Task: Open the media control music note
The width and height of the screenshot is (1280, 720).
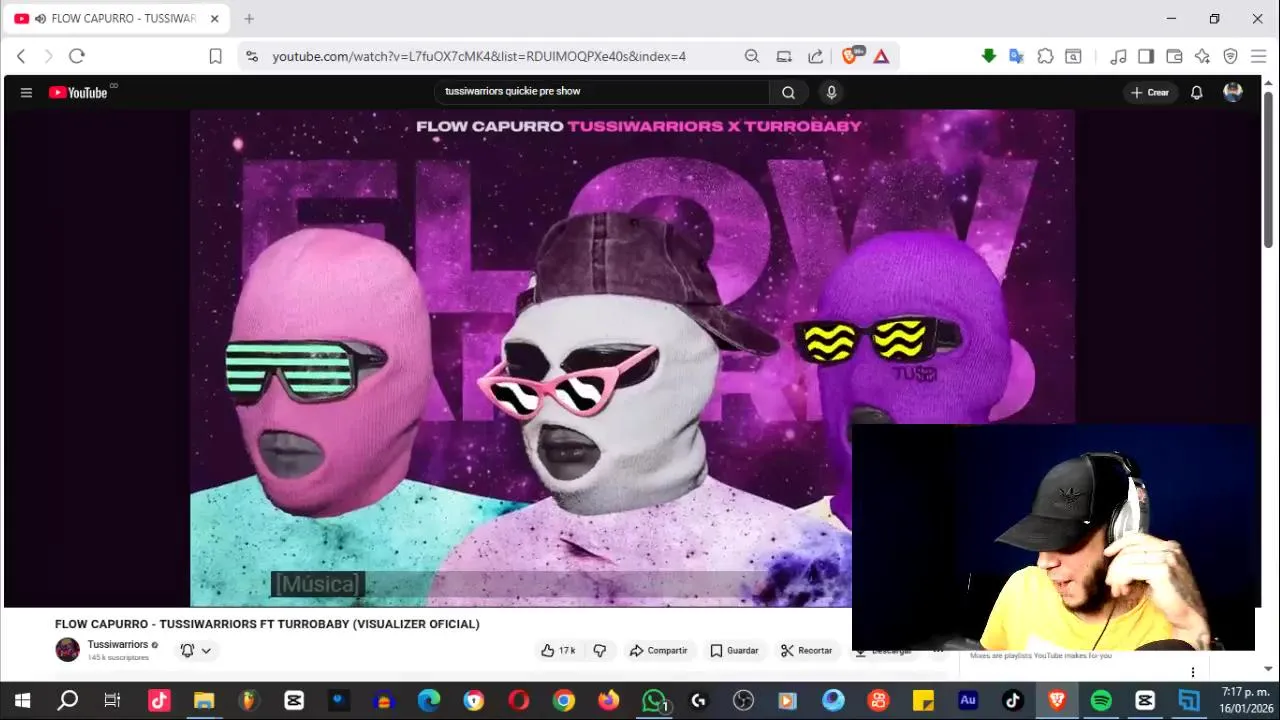Action: pyautogui.click(x=1118, y=56)
